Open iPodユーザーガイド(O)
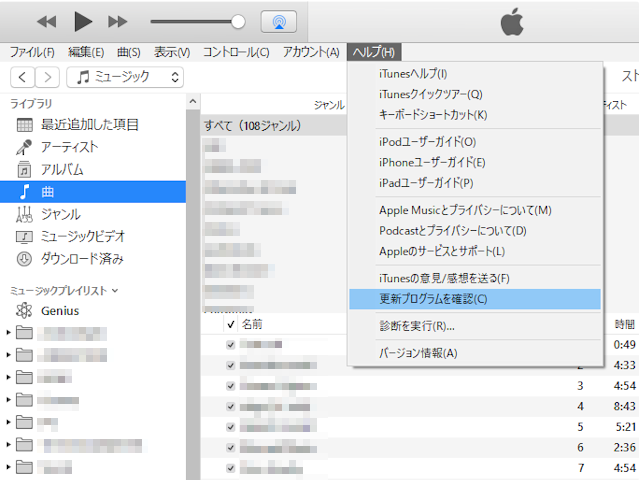 [x=475, y=142]
